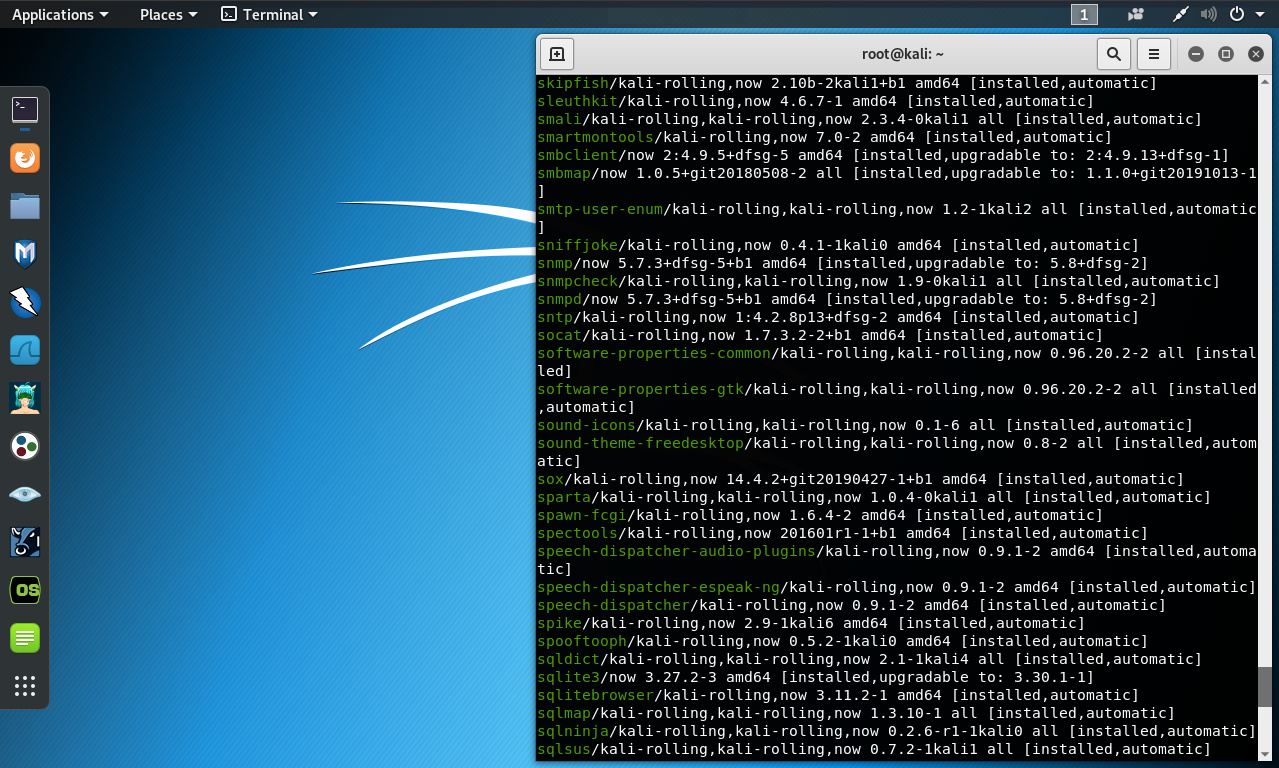Viewport: 1279px width, 768px height.
Task: Open the green OS dock icon
Action: (25, 590)
